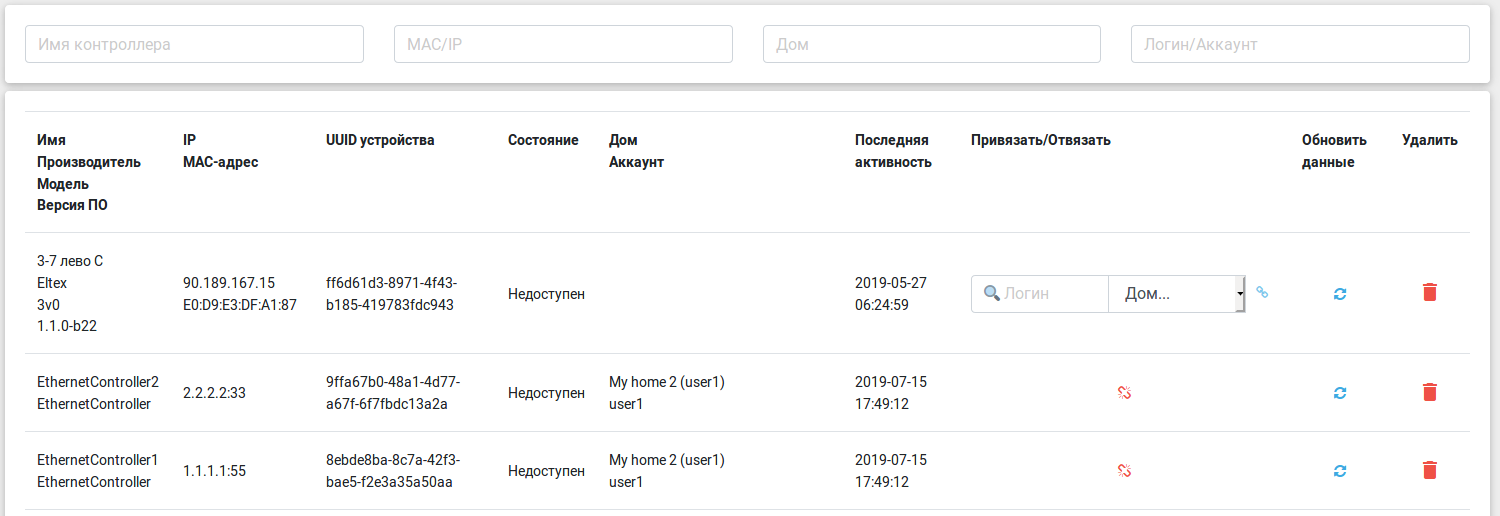Unbind EthernetController1 using the broken-link icon
The image size is (1500, 516).
pyautogui.click(x=1124, y=471)
